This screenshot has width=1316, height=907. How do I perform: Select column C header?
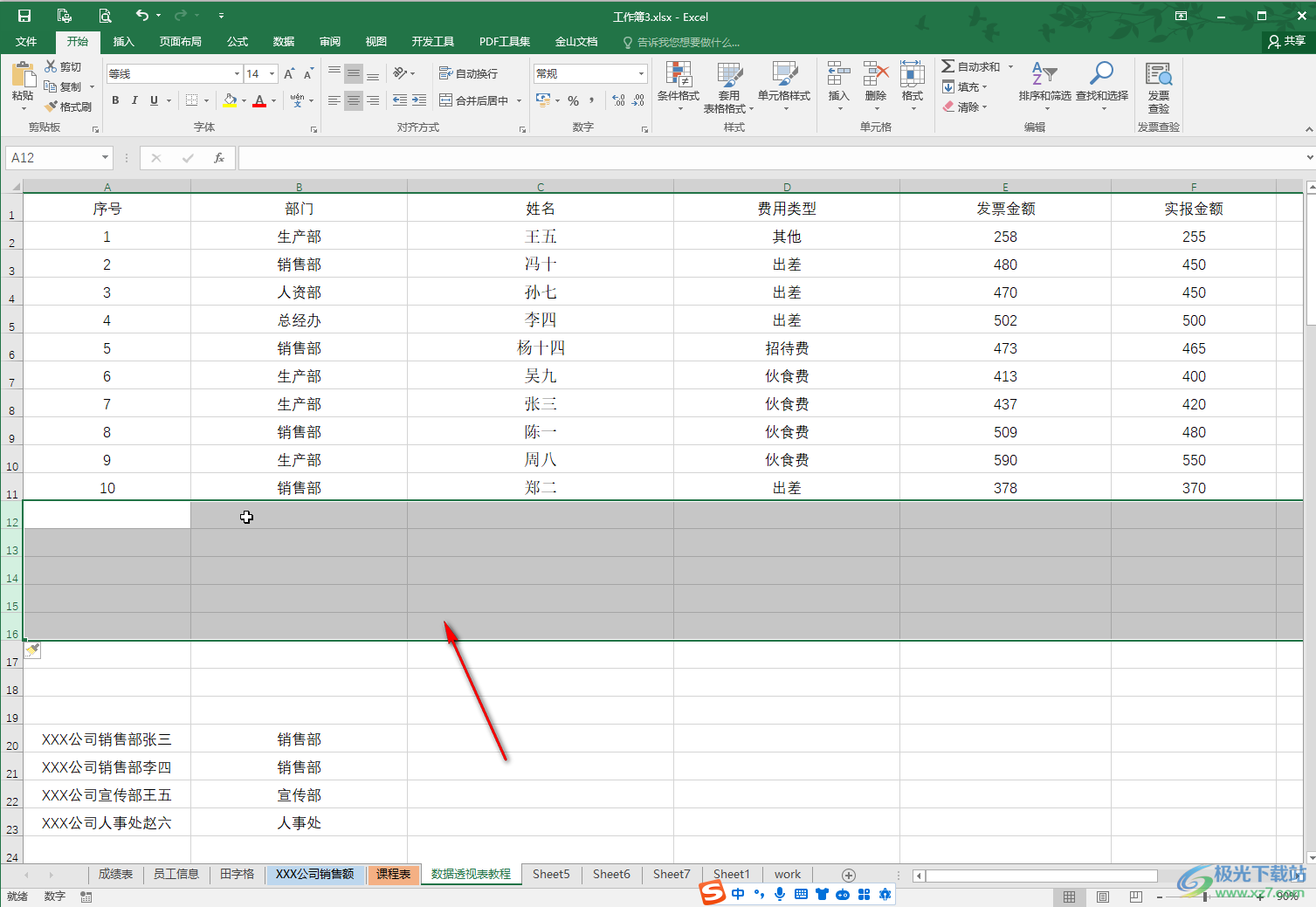click(x=541, y=187)
